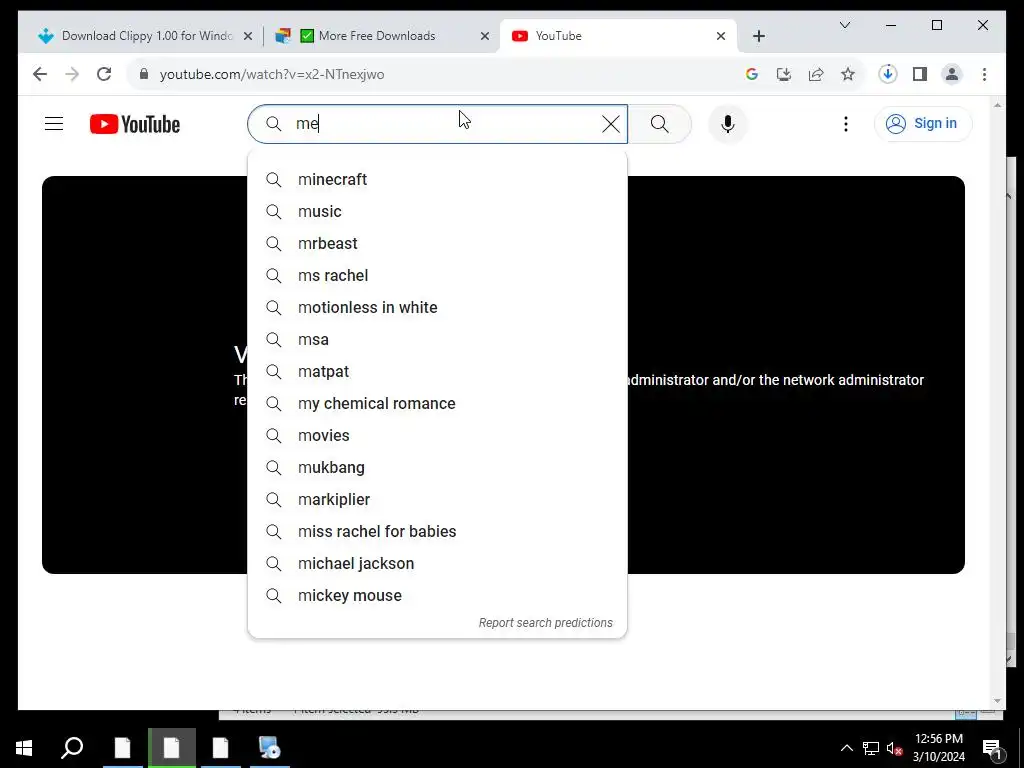Select the markiplier suggestion
The image size is (1024, 768).
(x=438, y=500)
